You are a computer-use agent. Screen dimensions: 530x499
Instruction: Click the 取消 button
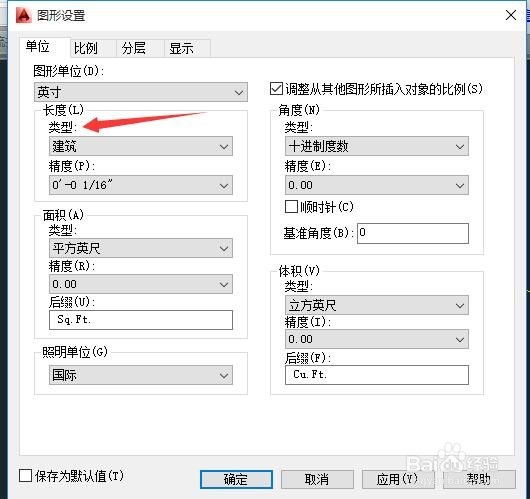(x=317, y=479)
